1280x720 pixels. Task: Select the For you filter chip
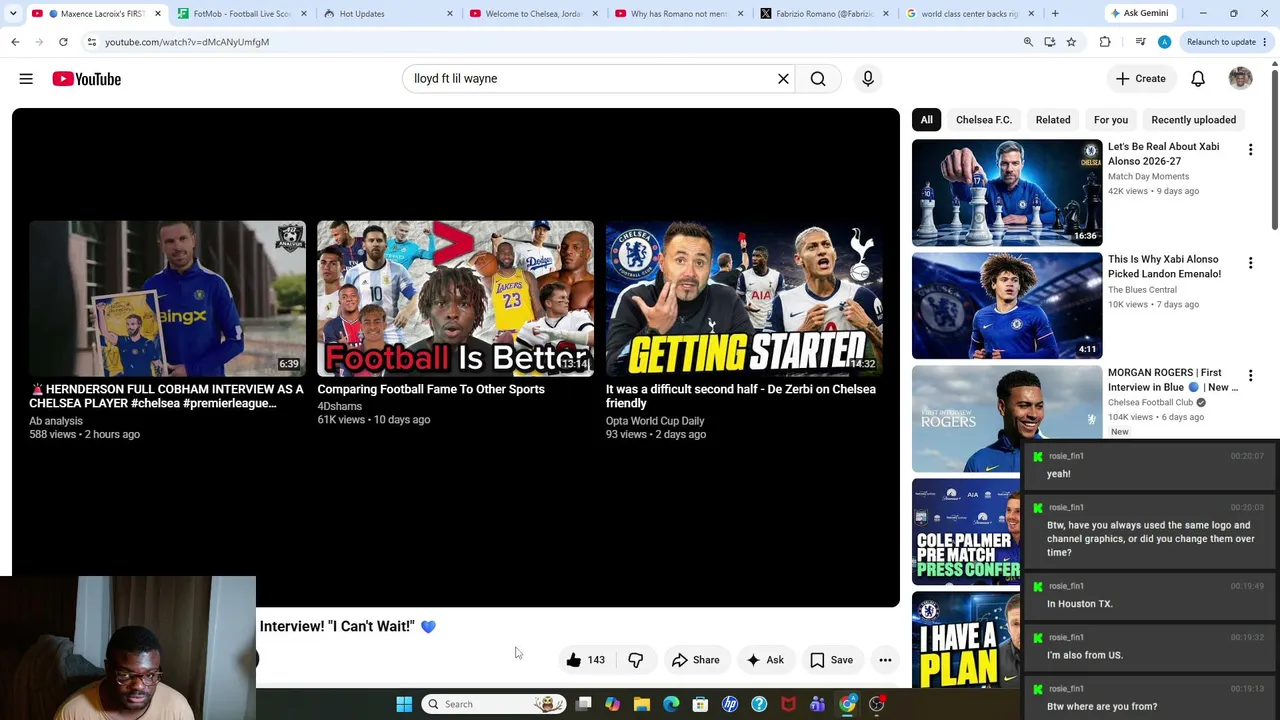[1111, 120]
